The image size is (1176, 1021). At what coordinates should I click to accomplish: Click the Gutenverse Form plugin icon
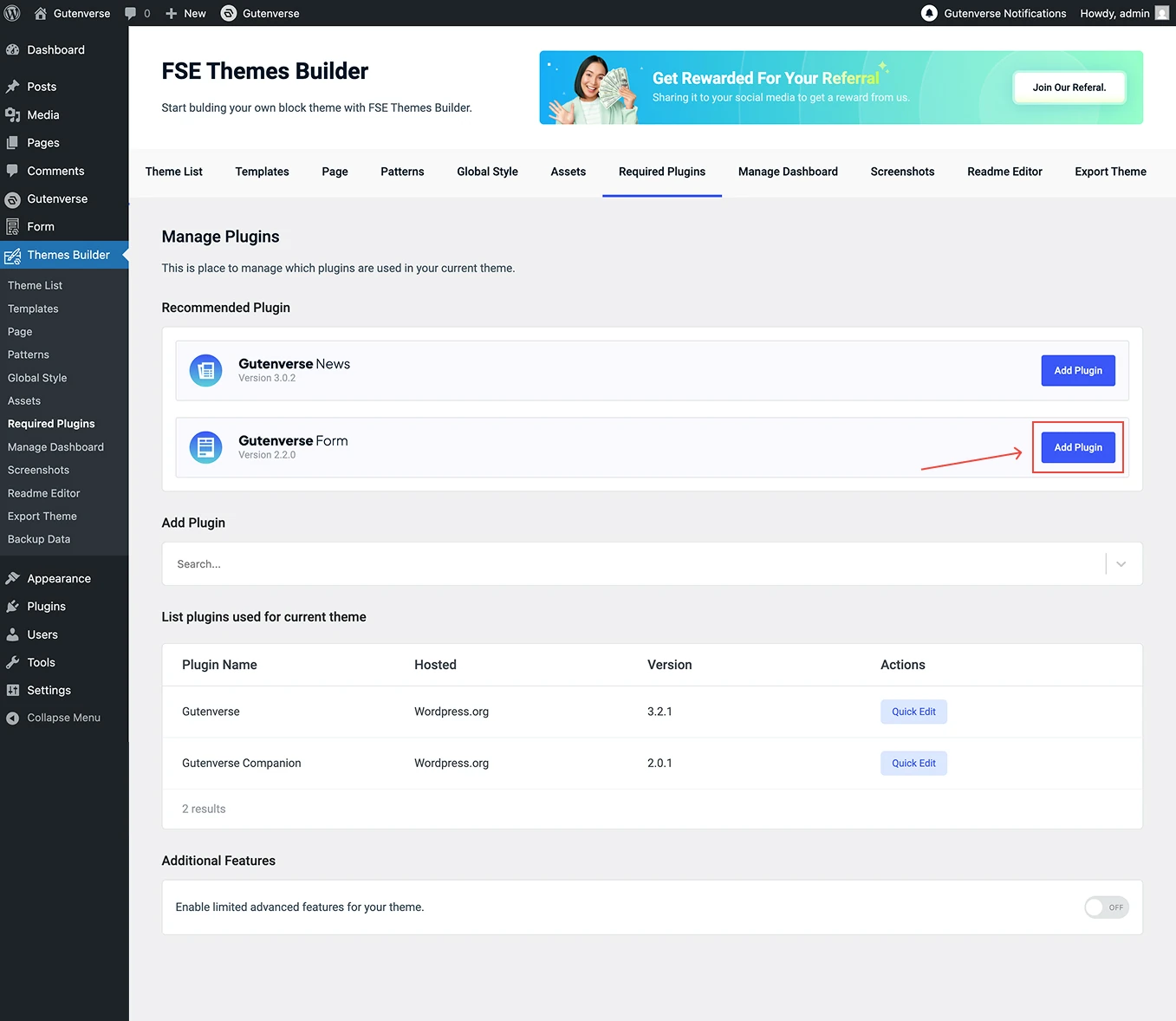[205, 447]
